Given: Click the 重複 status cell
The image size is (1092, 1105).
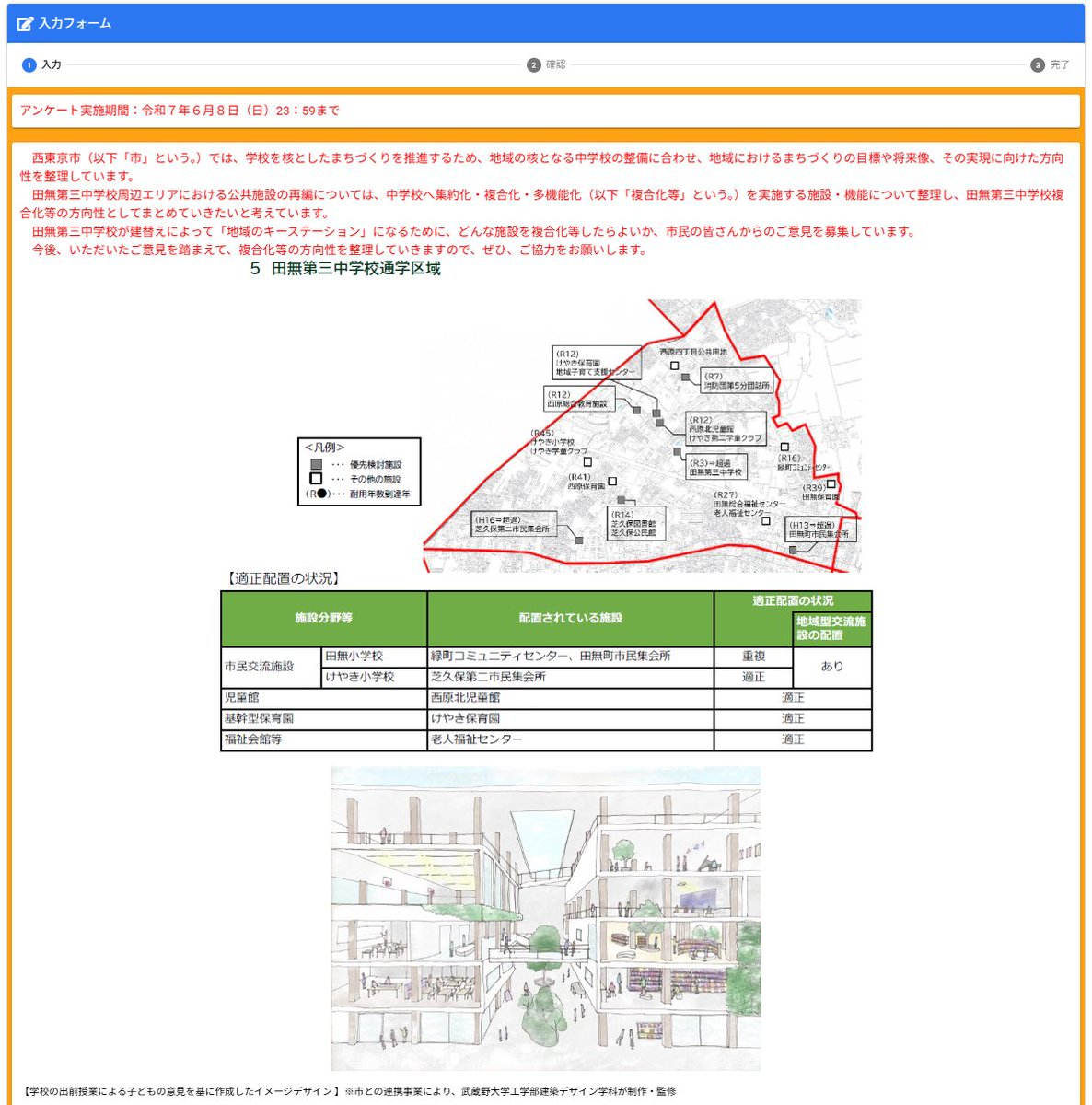Looking at the screenshot, I should click(753, 657).
